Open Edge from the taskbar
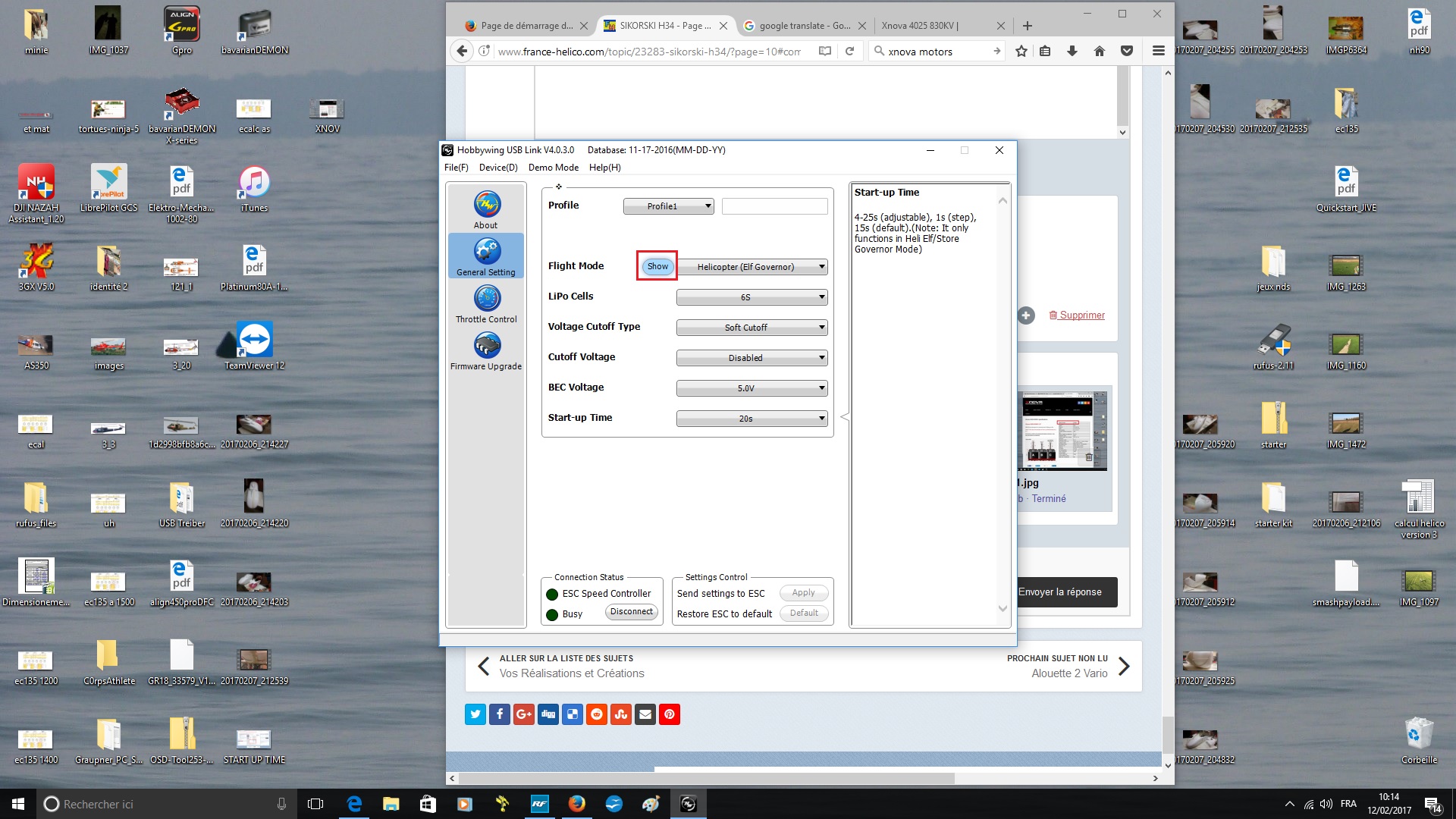 tap(354, 804)
